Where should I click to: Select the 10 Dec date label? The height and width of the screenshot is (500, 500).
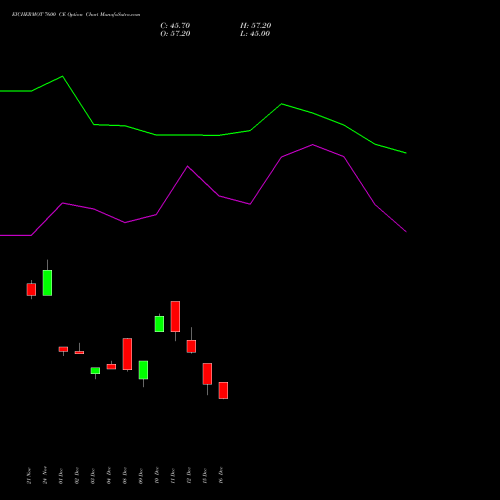pos(157,476)
